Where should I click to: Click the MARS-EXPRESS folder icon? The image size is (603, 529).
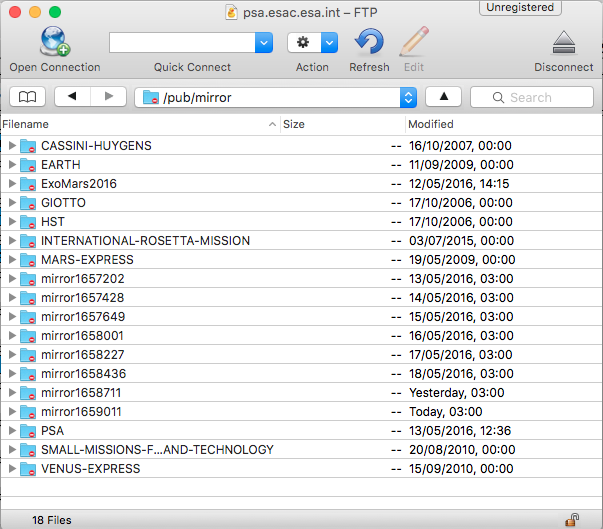[28, 260]
